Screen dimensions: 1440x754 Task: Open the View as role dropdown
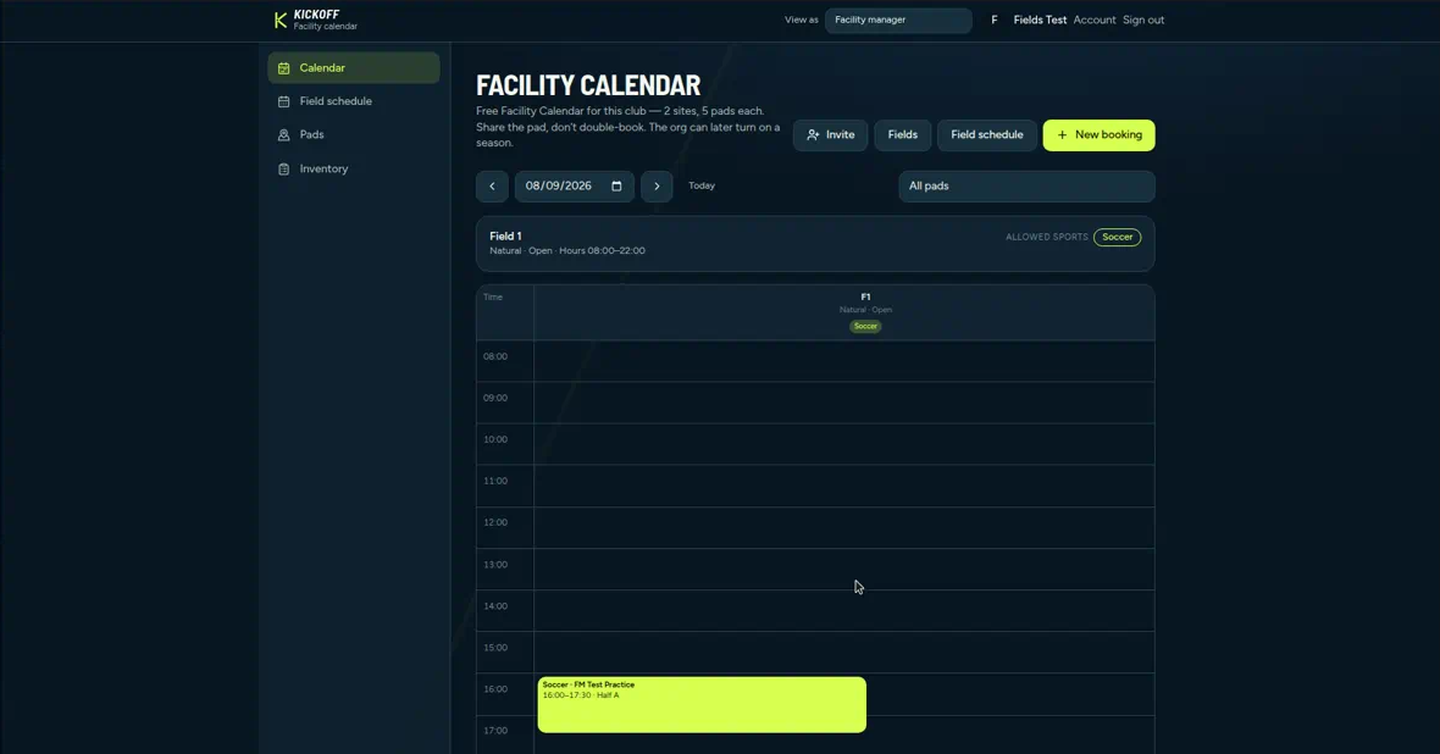pos(898,20)
